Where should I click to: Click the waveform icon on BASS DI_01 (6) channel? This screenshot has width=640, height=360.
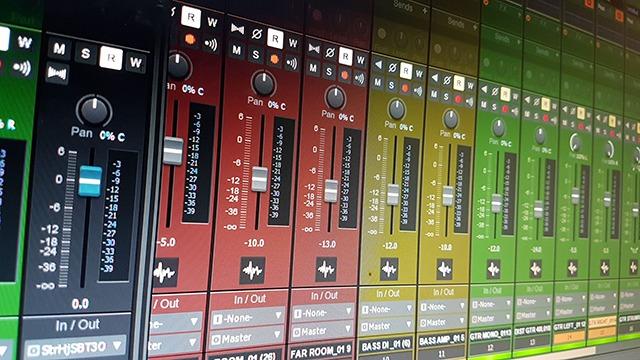point(389,269)
